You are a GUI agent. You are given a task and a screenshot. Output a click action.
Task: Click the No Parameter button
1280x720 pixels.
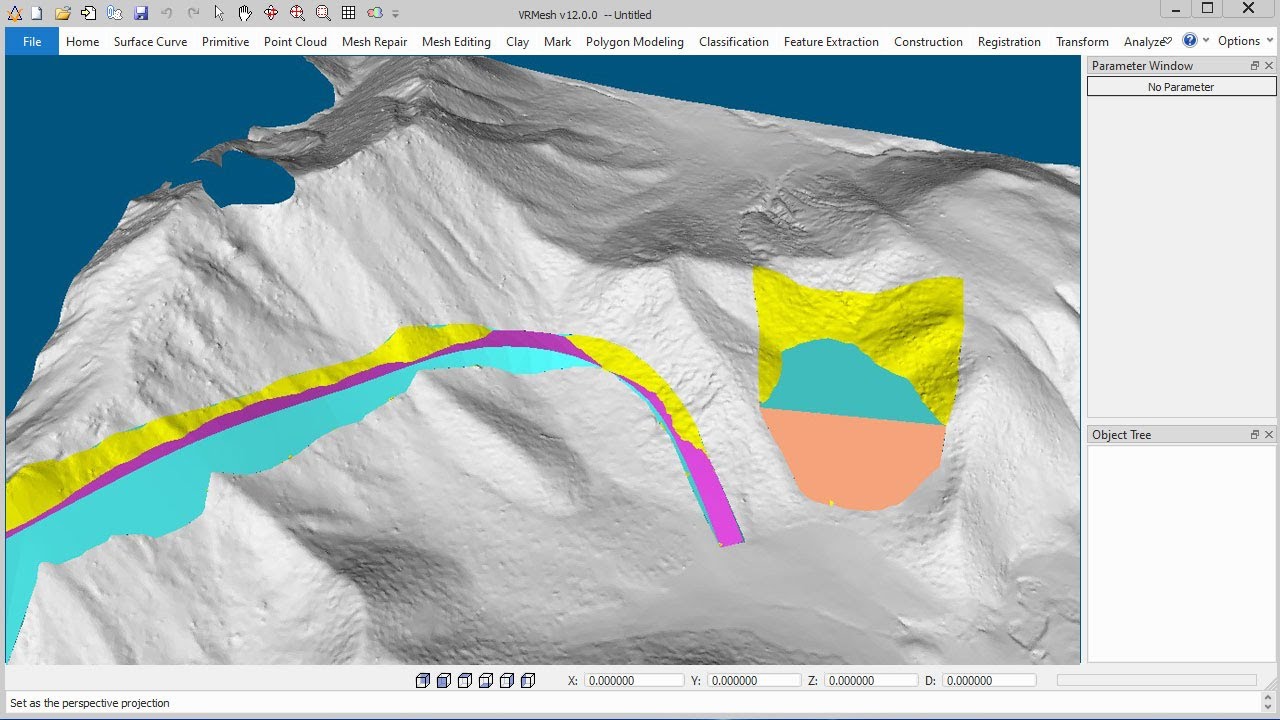(x=1181, y=87)
